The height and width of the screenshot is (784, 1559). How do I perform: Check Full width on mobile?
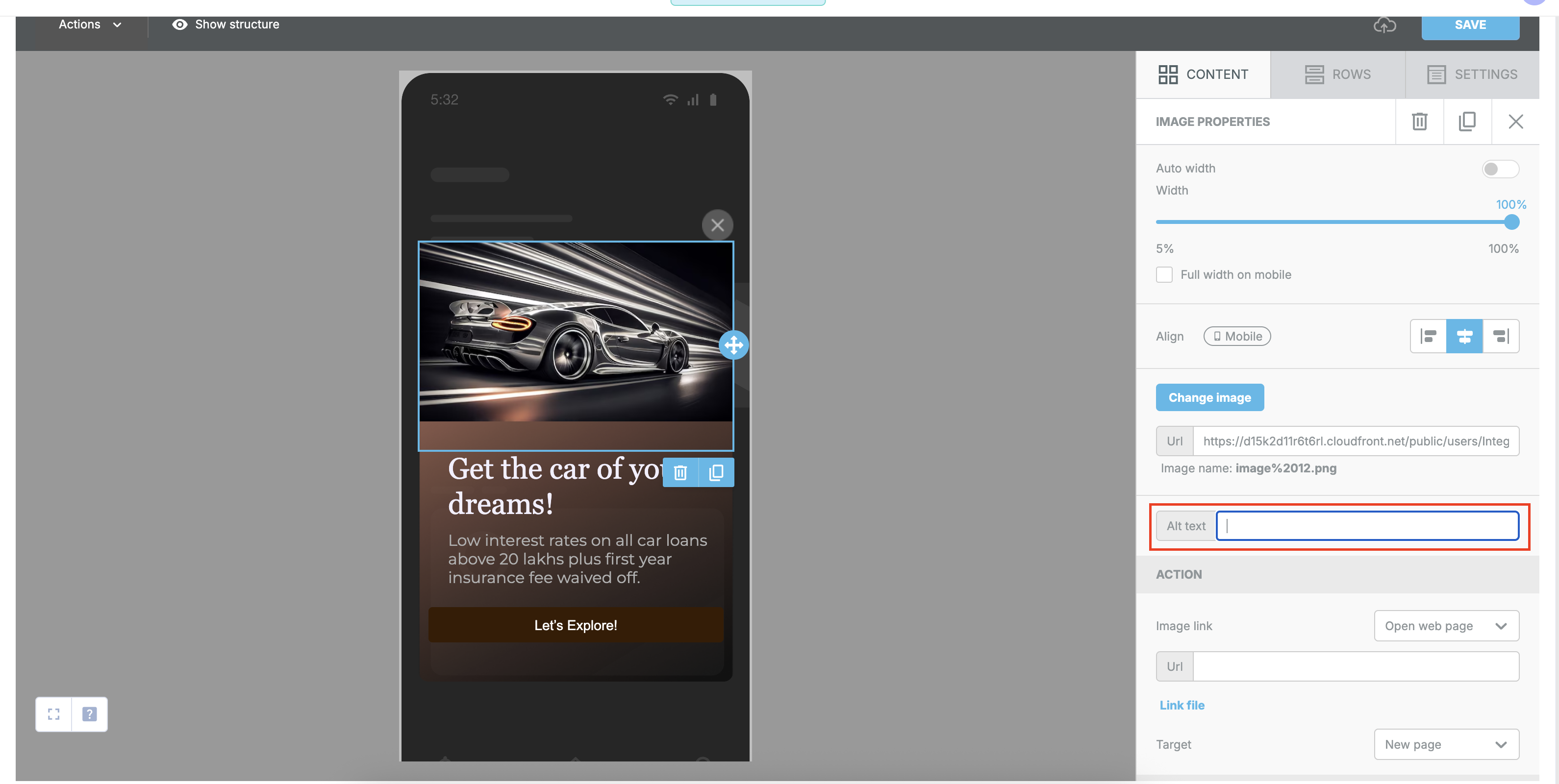coord(1164,274)
